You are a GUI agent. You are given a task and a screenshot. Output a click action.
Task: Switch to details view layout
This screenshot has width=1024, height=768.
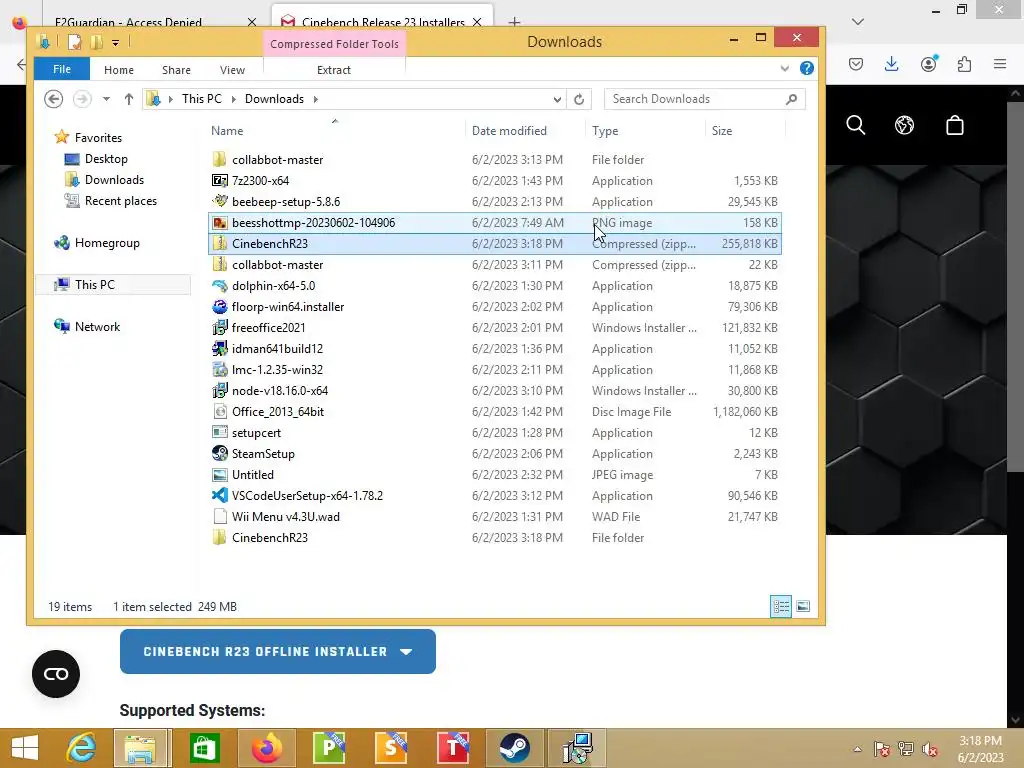click(780, 606)
